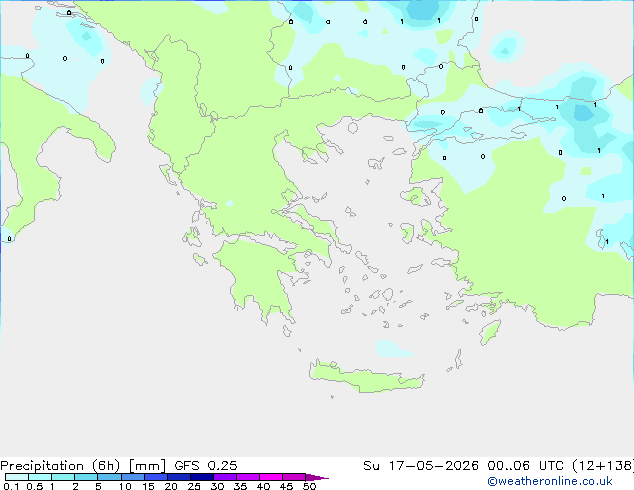Click the legend swatch between 0.5 and 1
Image resolution: width=634 pixels, height=490 pixels.
[x=40, y=477]
